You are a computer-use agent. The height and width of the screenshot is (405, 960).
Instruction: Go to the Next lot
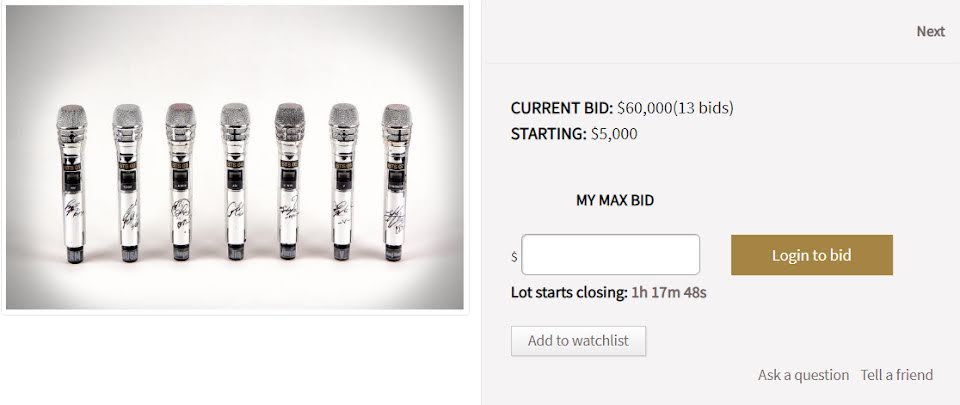click(930, 31)
